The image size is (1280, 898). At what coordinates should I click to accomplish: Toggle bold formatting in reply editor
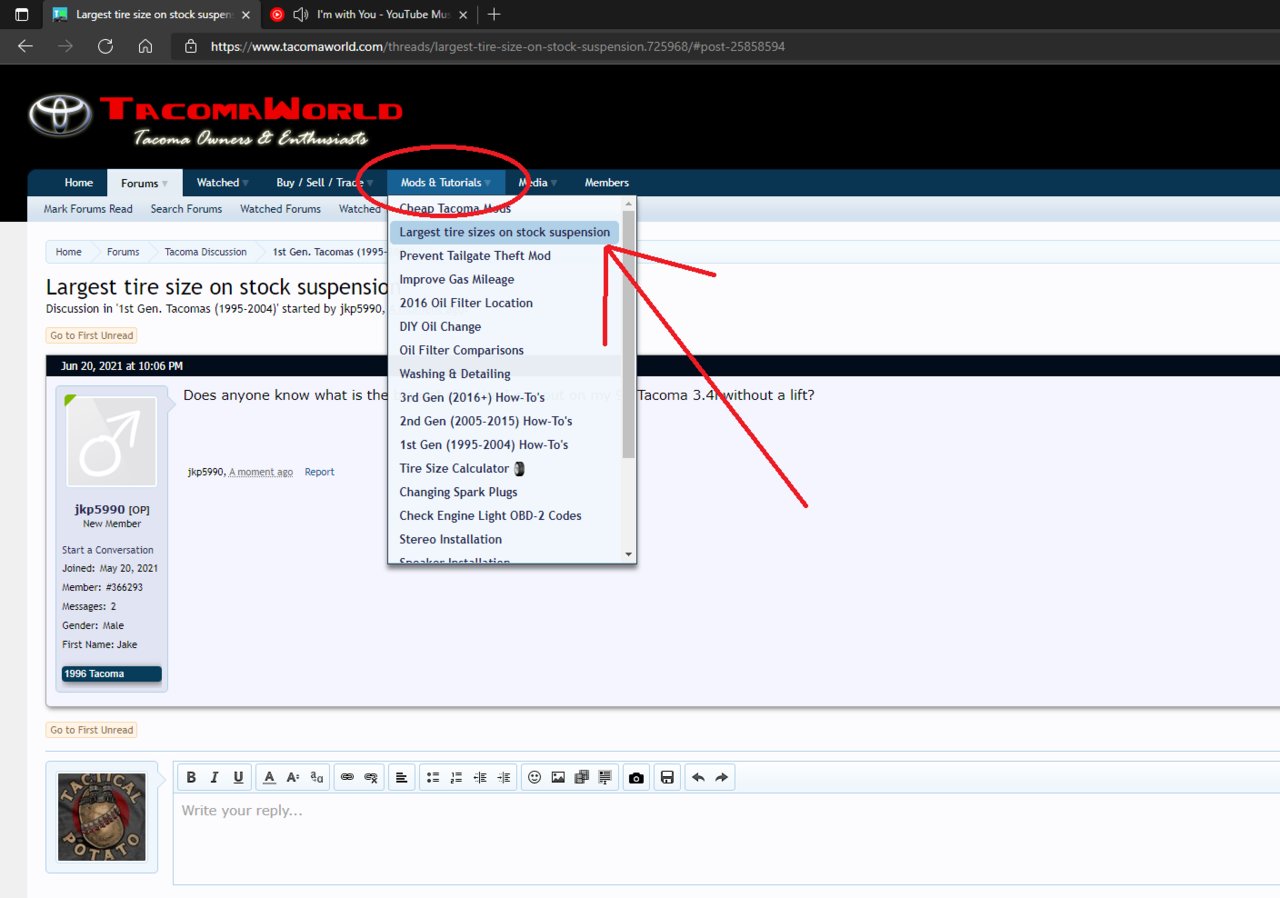[x=190, y=777]
